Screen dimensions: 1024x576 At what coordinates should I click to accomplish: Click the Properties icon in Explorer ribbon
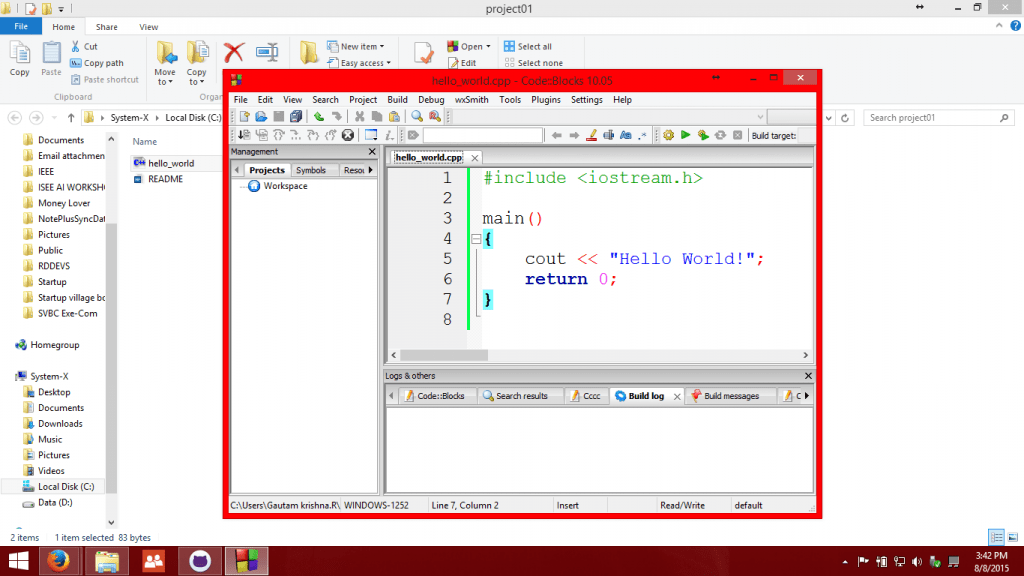423,54
